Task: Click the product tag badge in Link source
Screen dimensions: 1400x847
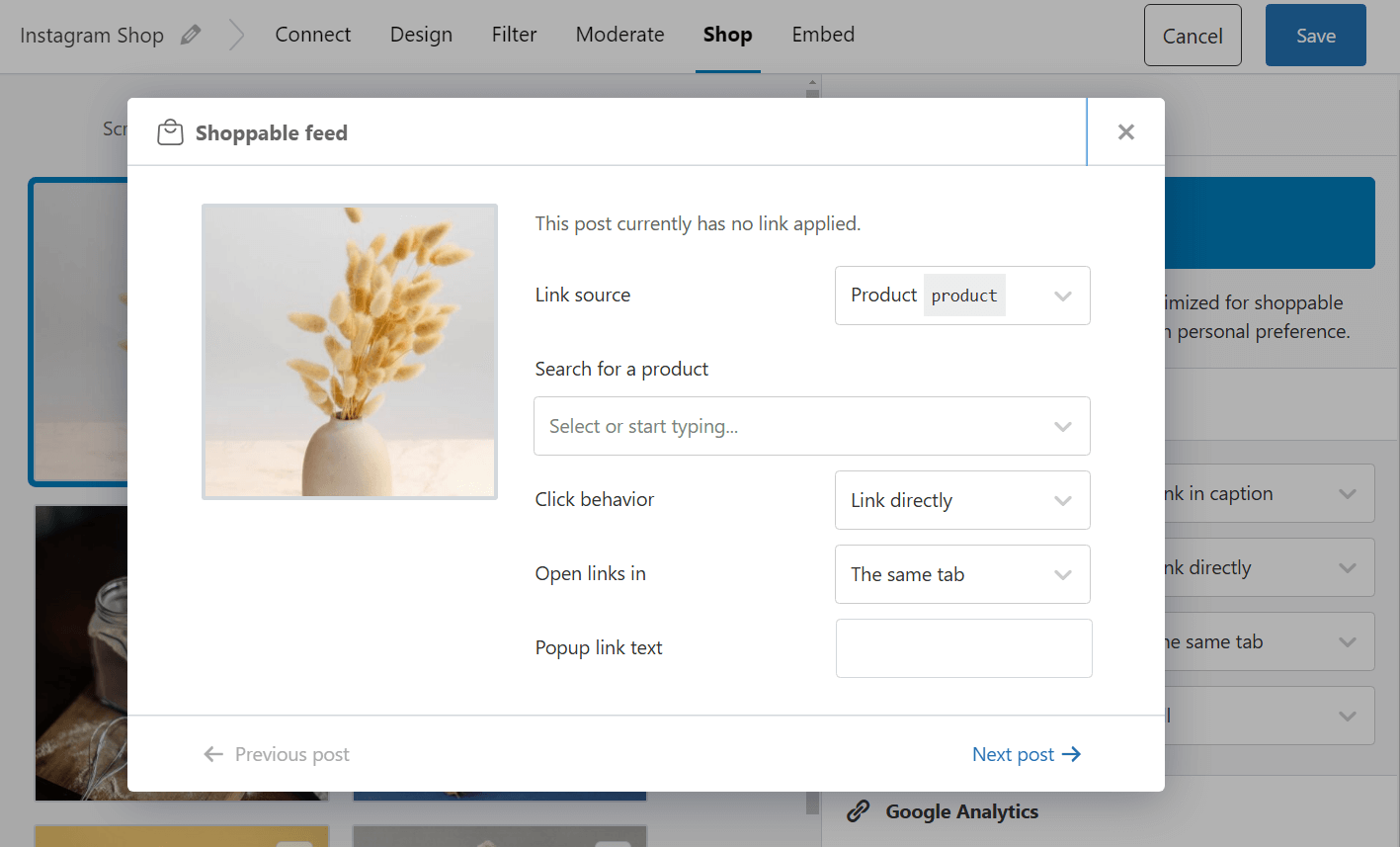Action: [964, 295]
